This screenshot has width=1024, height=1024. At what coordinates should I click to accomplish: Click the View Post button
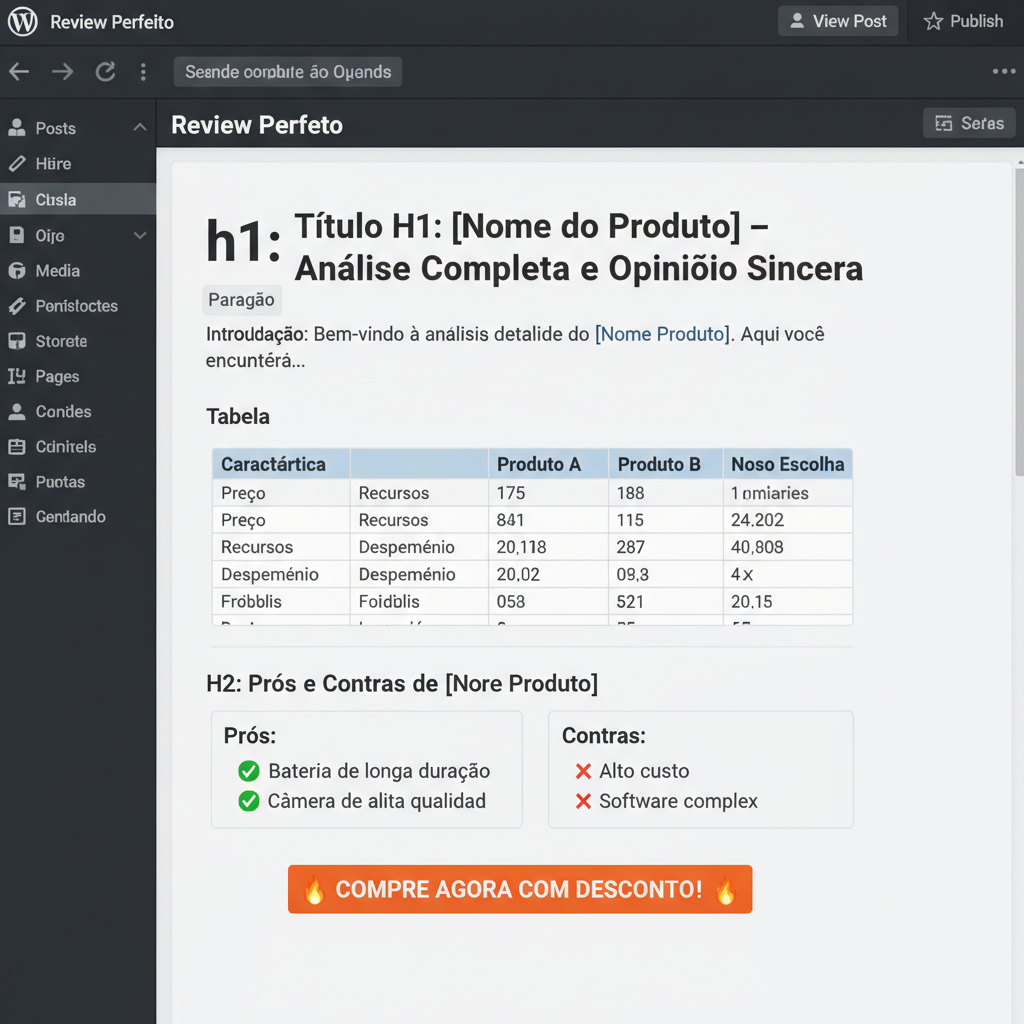pyautogui.click(x=838, y=20)
